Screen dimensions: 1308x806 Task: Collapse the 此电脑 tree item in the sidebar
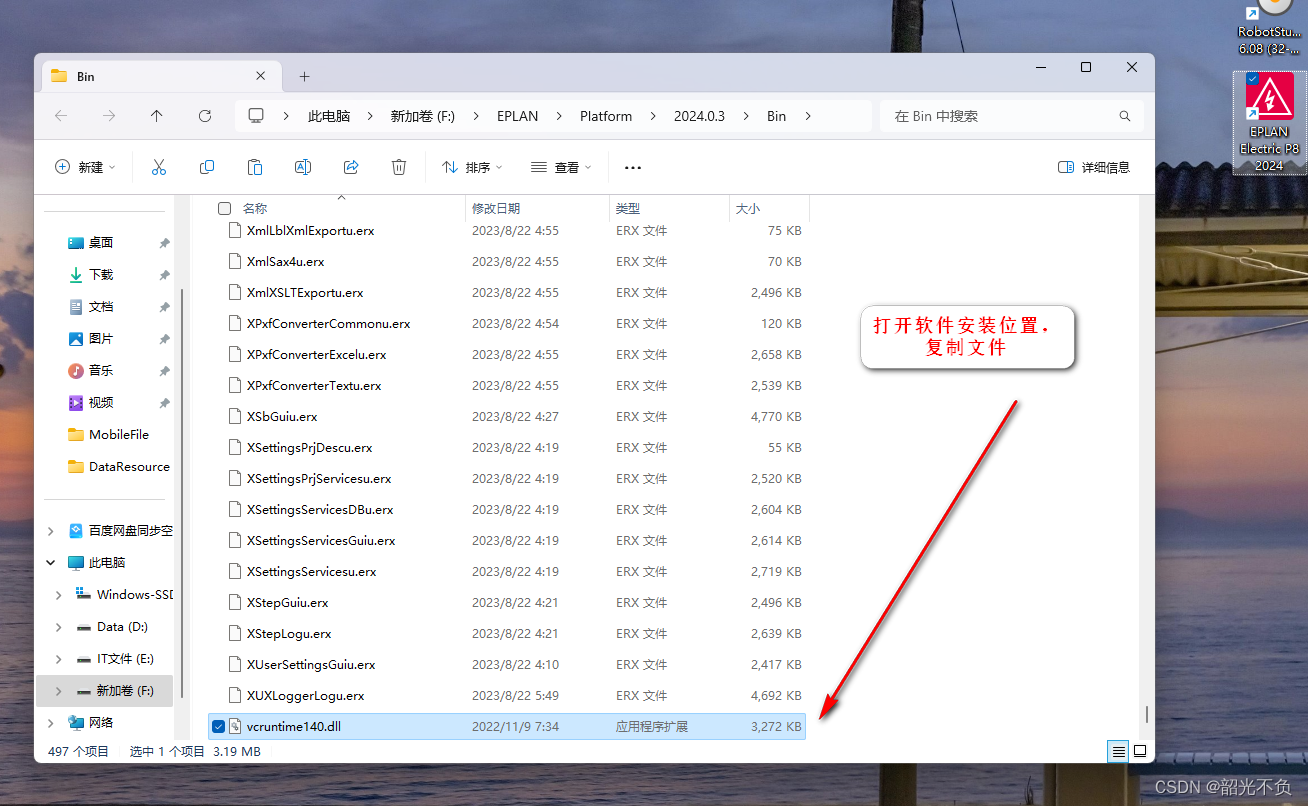pyautogui.click(x=50, y=562)
